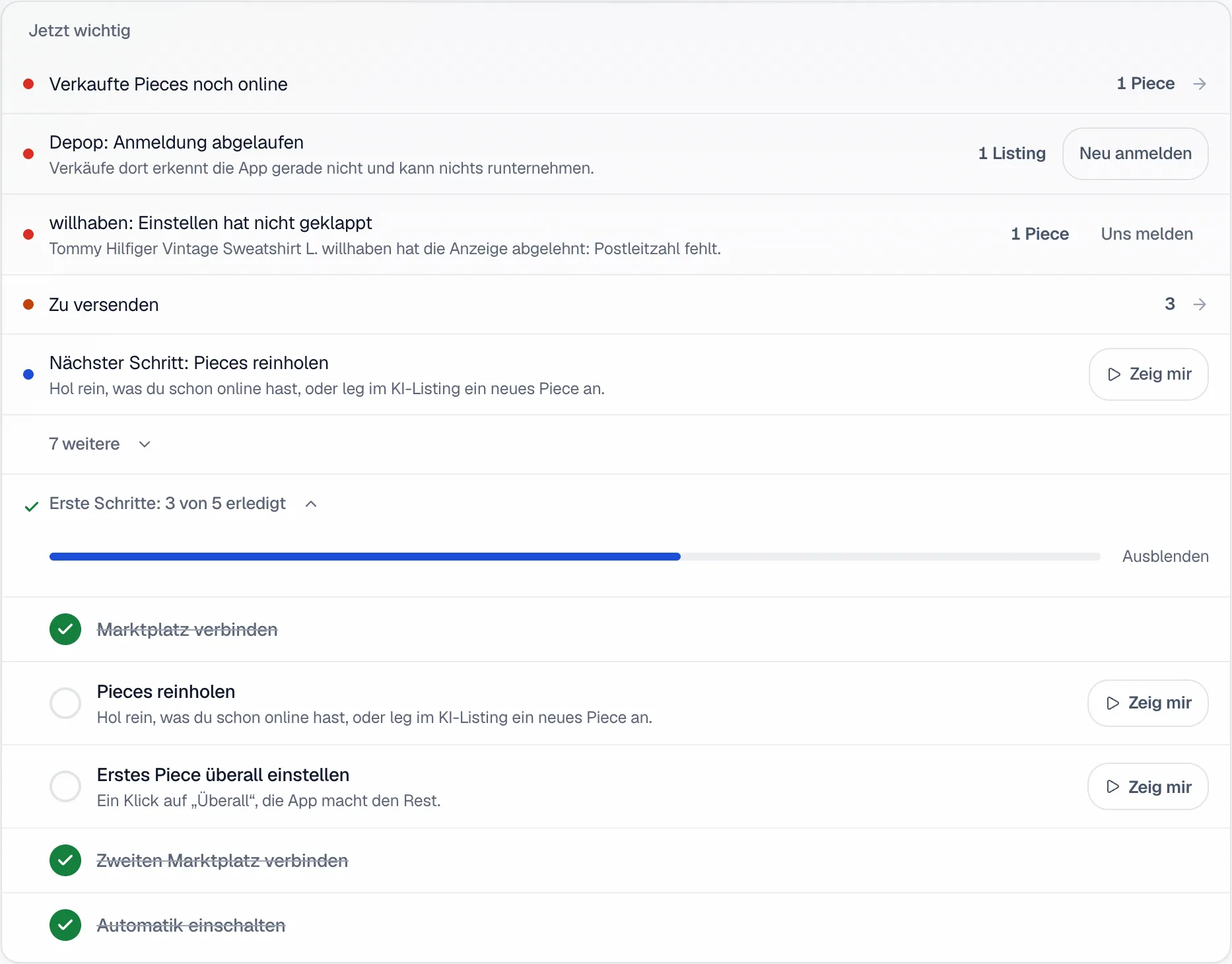The height and width of the screenshot is (964, 1232).
Task: Click the Zu versenden count 3
Action: click(x=1170, y=304)
